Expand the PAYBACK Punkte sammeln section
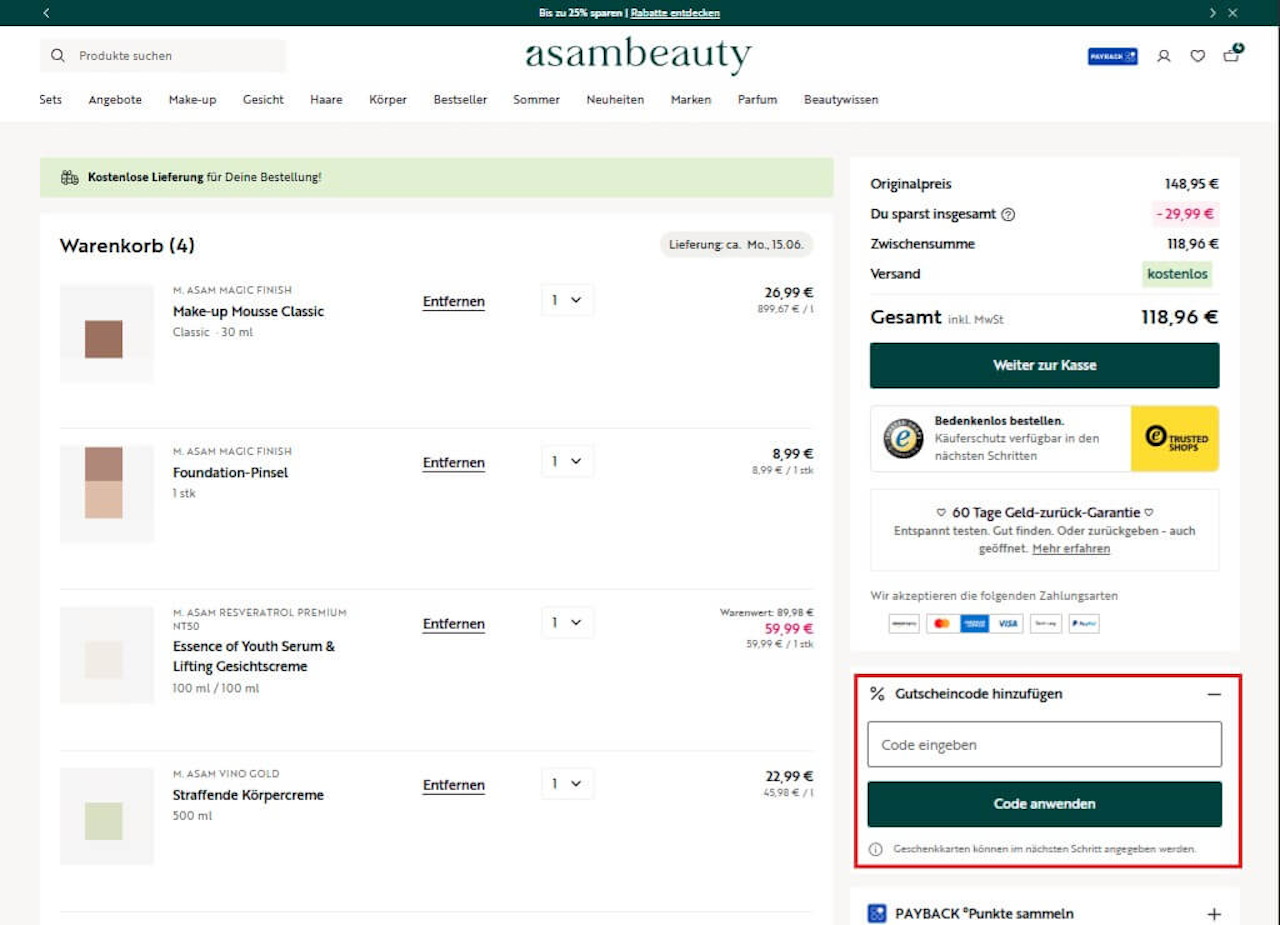 click(x=1214, y=914)
